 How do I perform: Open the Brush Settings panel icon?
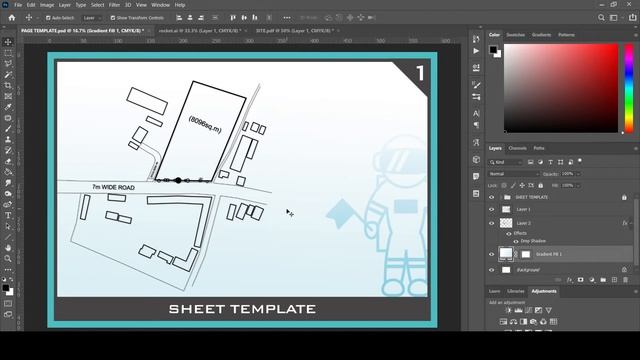pos(476,85)
